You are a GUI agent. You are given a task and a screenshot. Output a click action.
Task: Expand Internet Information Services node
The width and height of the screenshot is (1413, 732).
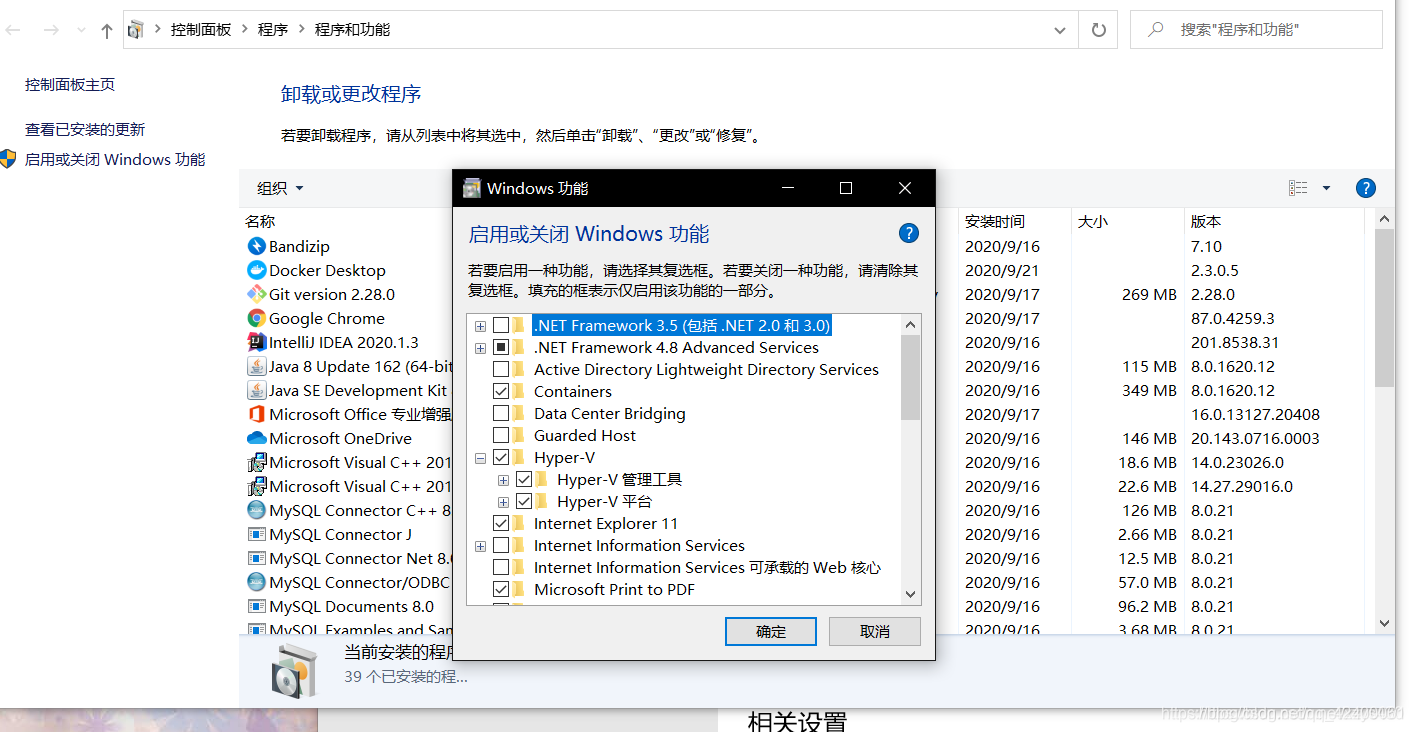[x=480, y=546]
